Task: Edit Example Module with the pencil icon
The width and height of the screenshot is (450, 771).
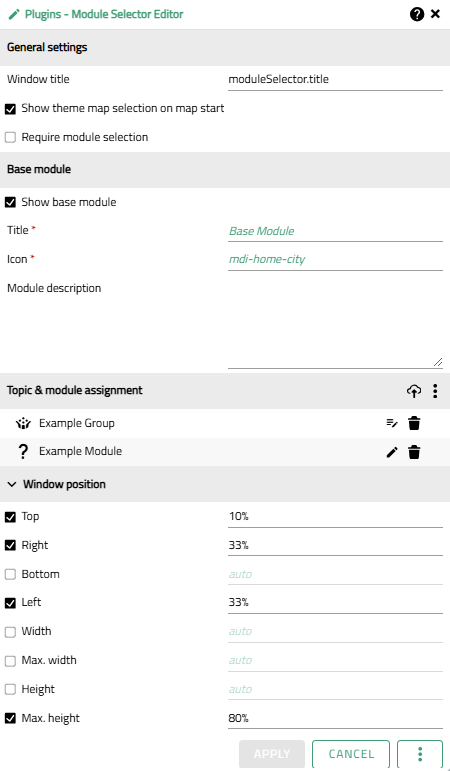Action: point(392,452)
